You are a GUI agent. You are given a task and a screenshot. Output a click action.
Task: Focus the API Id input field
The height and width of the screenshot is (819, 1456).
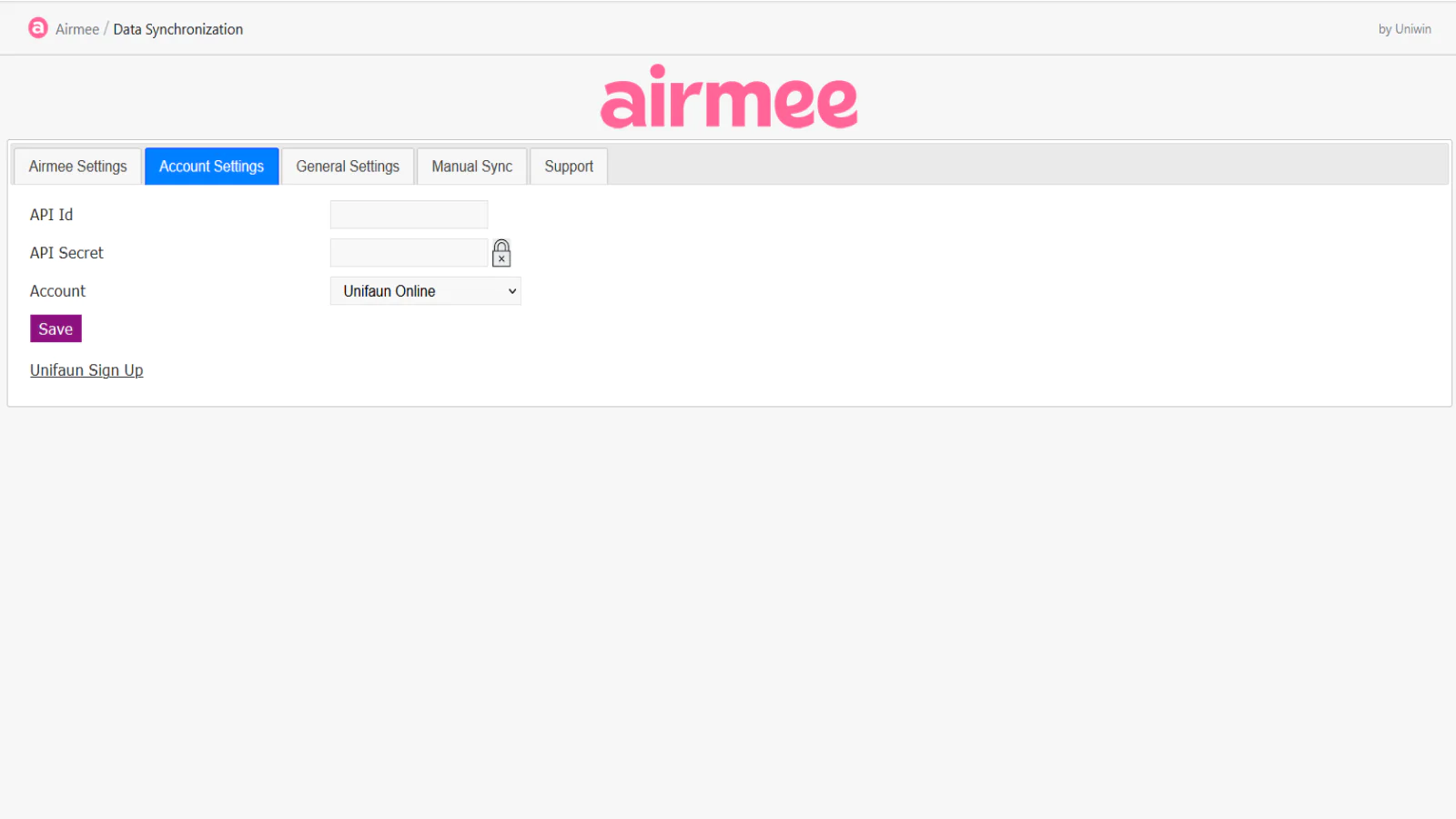[409, 215]
